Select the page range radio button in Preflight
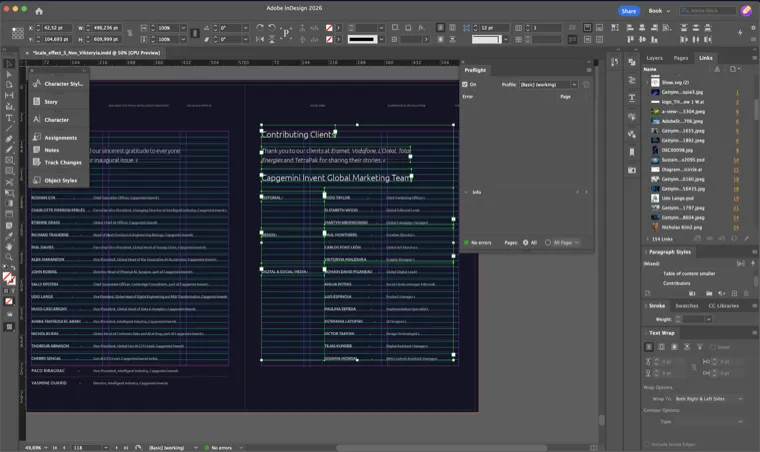The width and height of the screenshot is (760, 452). click(x=548, y=243)
